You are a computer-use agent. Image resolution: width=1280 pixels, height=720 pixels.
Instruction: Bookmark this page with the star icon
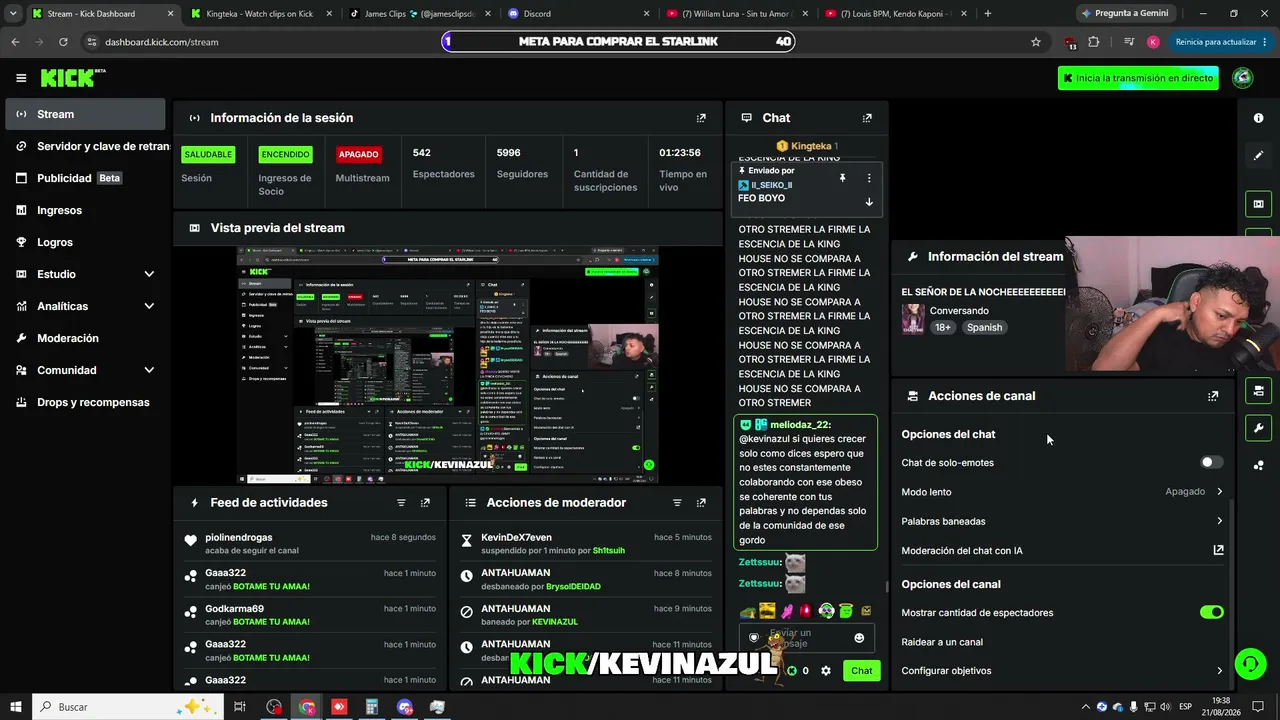tap(1036, 42)
